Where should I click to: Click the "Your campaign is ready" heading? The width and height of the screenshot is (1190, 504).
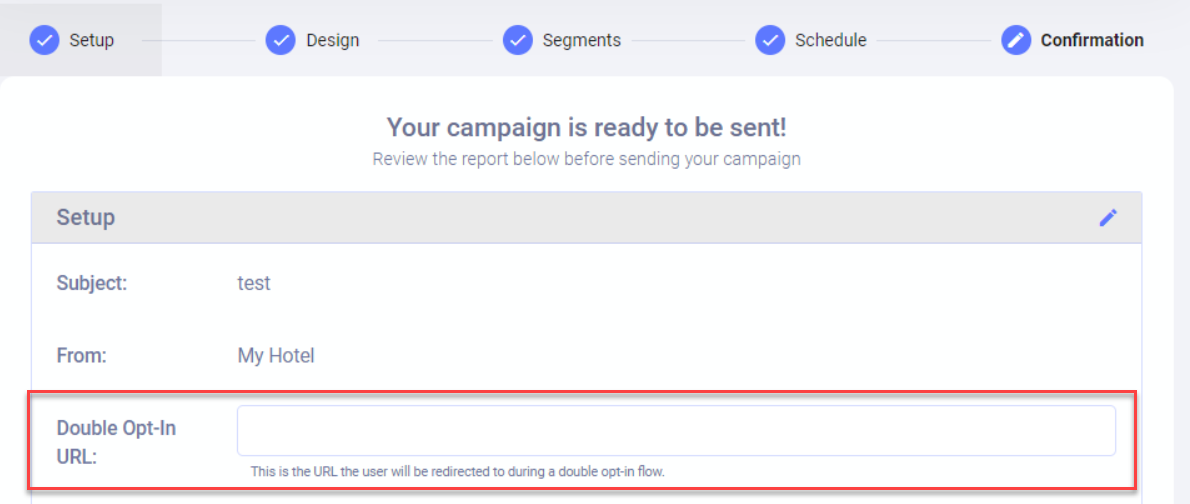[586, 128]
